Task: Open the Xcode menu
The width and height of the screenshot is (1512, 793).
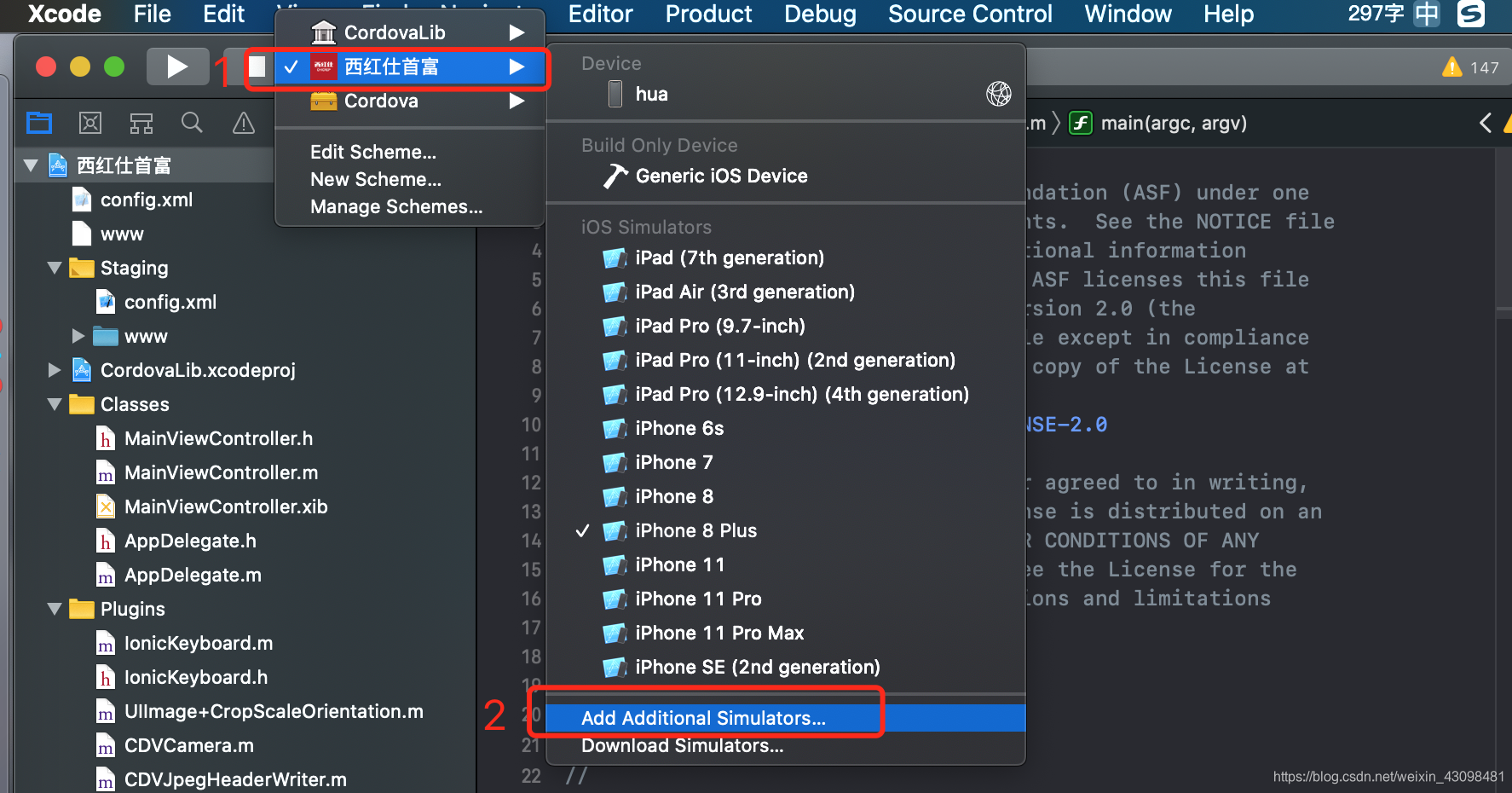Action: click(65, 14)
